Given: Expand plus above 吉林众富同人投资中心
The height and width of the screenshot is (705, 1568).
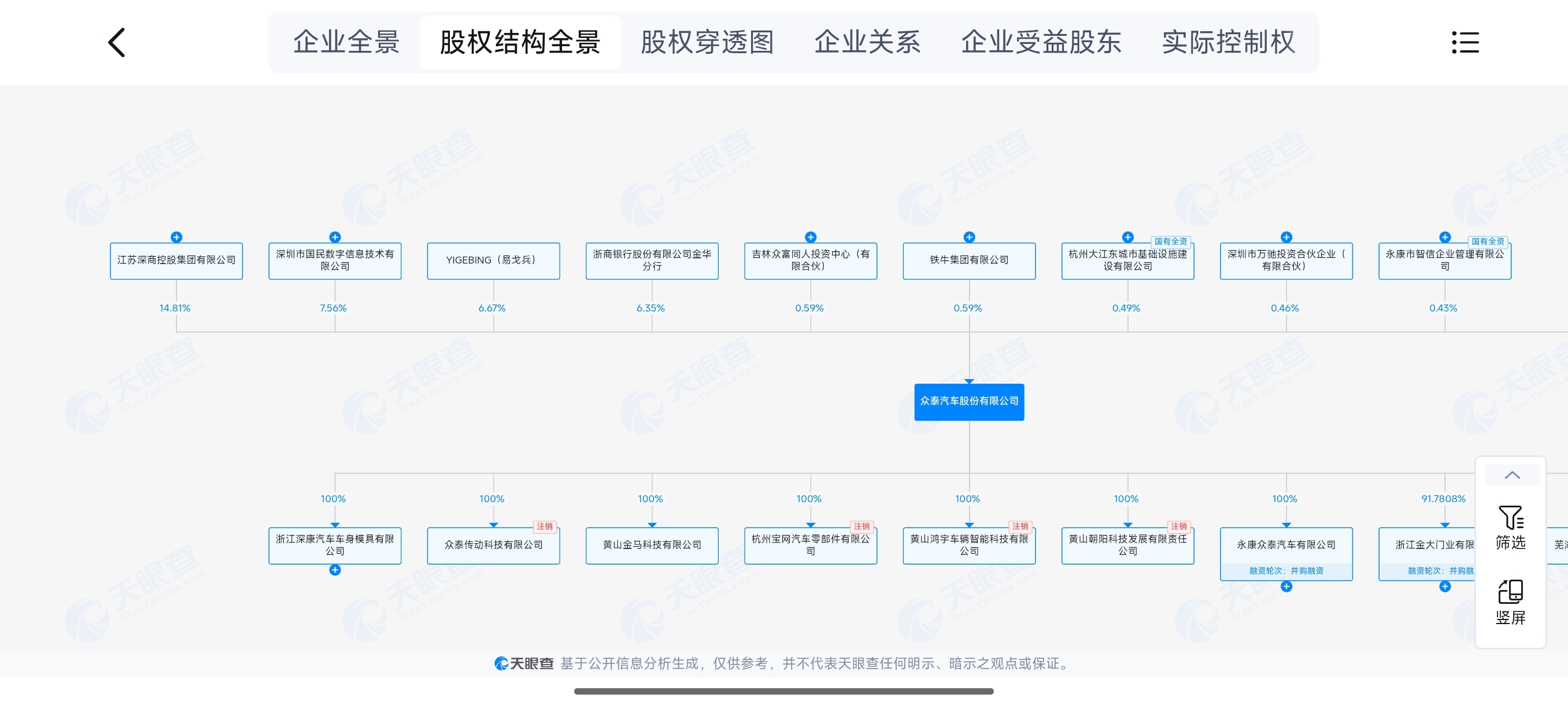Looking at the screenshot, I should tap(811, 236).
